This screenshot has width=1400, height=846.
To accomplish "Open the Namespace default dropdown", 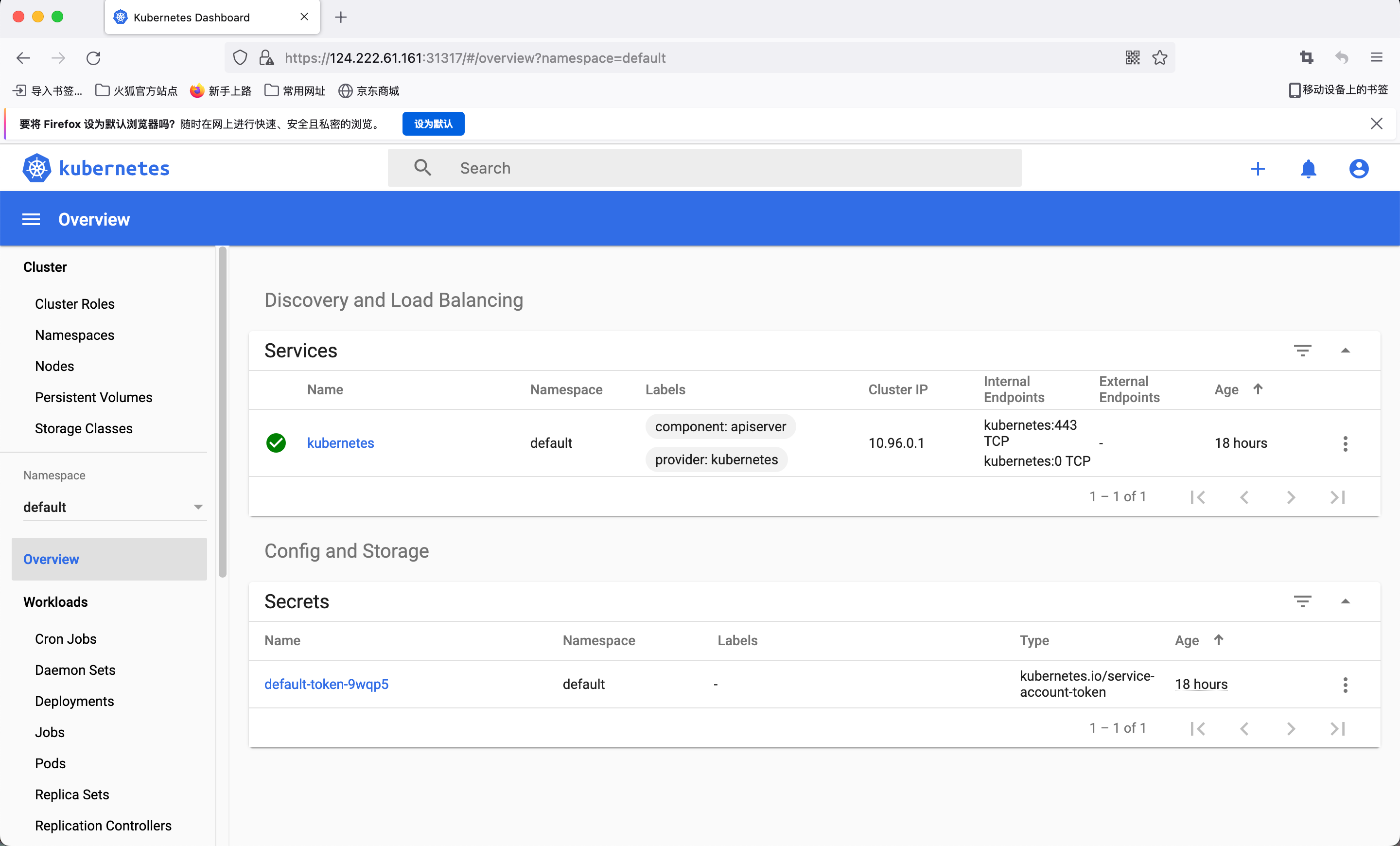I will pos(114,507).
